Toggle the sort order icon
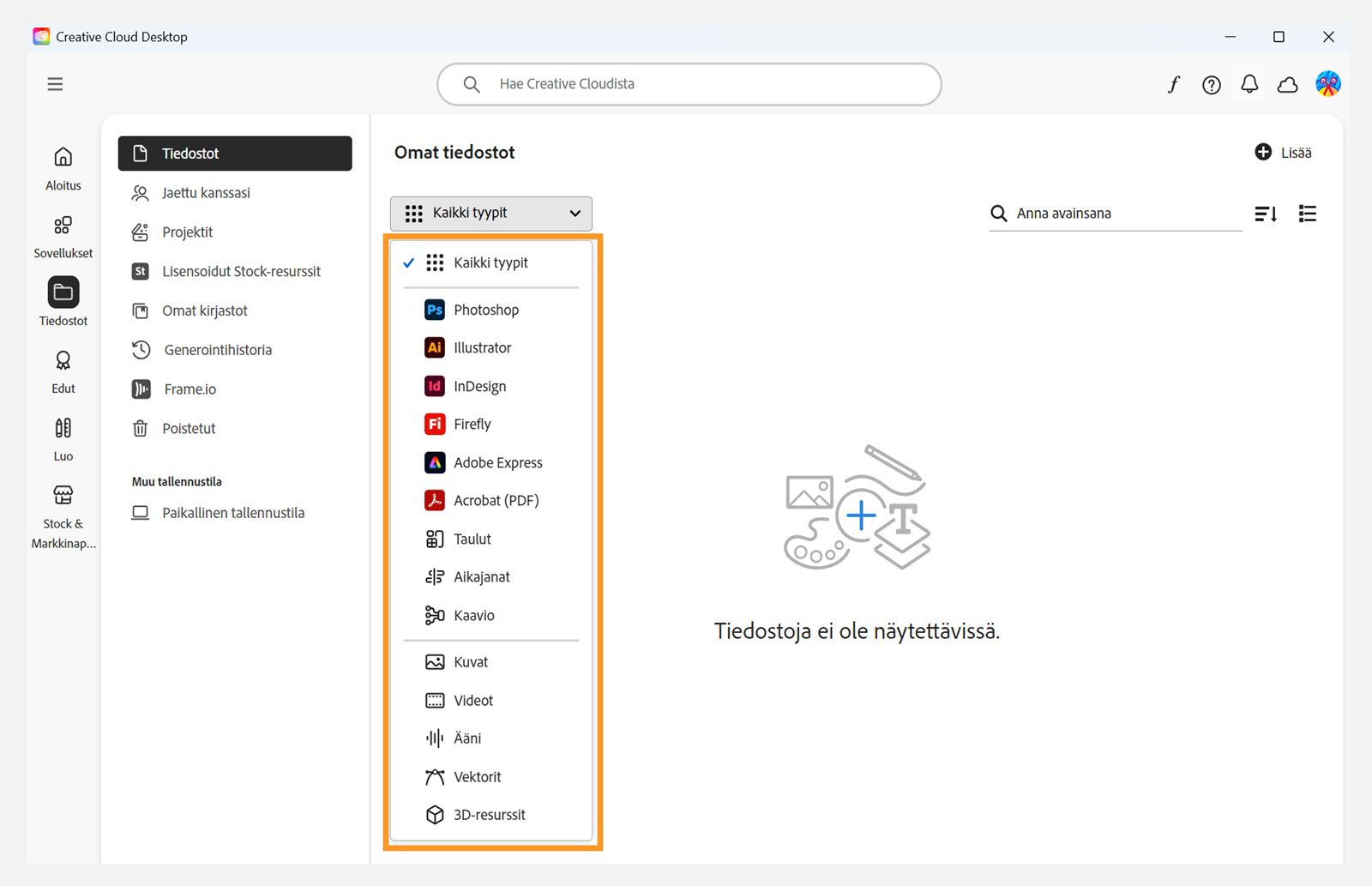This screenshot has width=1372, height=886. (x=1266, y=214)
